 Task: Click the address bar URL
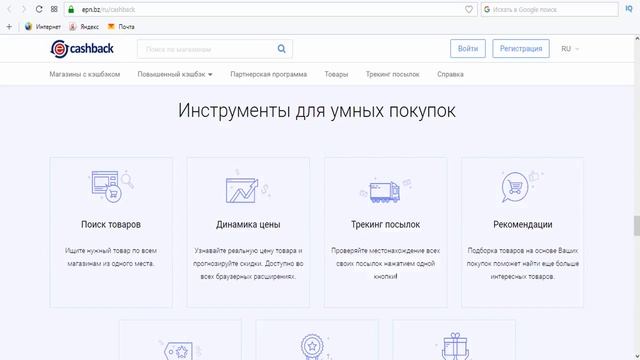pos(108,9)
